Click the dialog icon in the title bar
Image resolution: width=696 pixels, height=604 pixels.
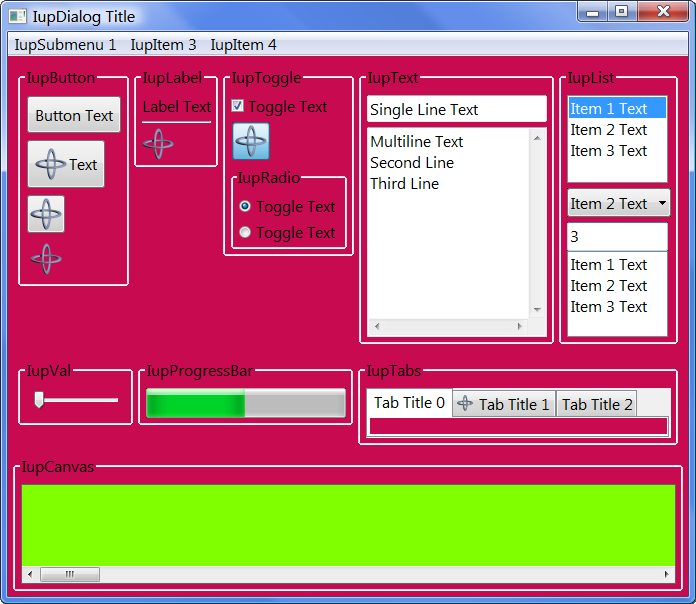click(18, 16)
